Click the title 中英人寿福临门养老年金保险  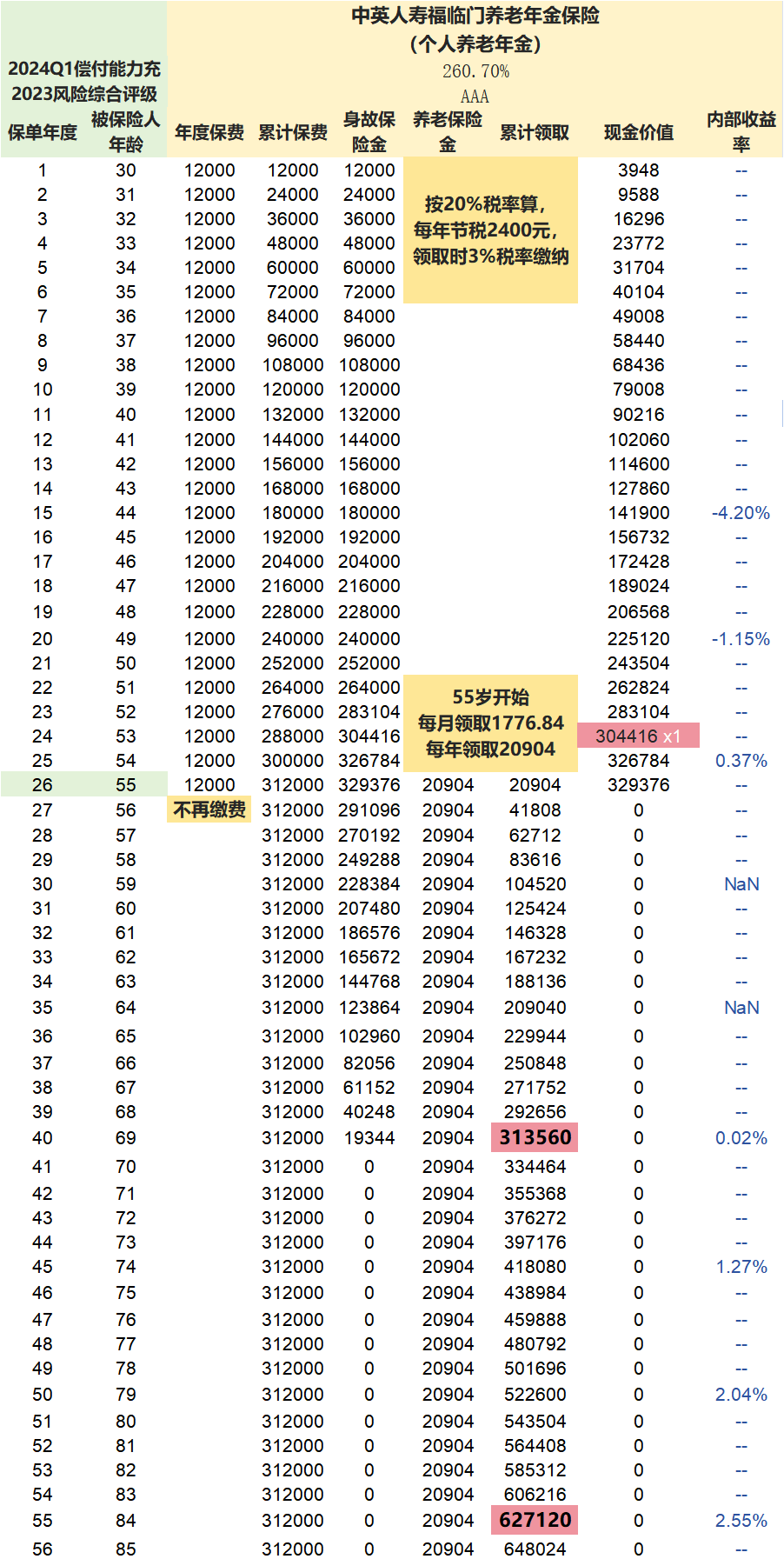coord(475,16)
